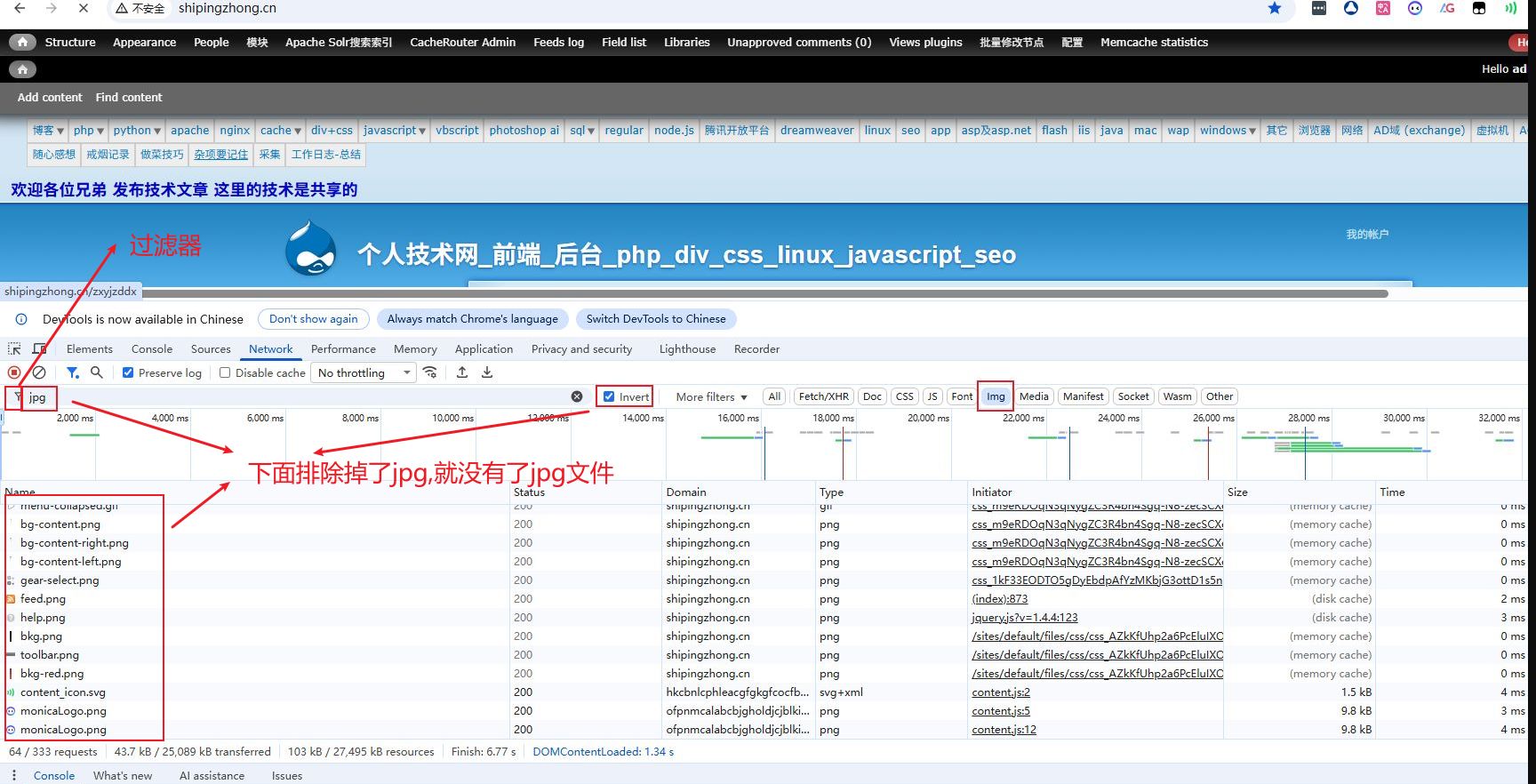Image resolution: width=1536 pixels, height=784 pixels.
Task: Switch to the Console tab
Action: (x=152, y=349)
